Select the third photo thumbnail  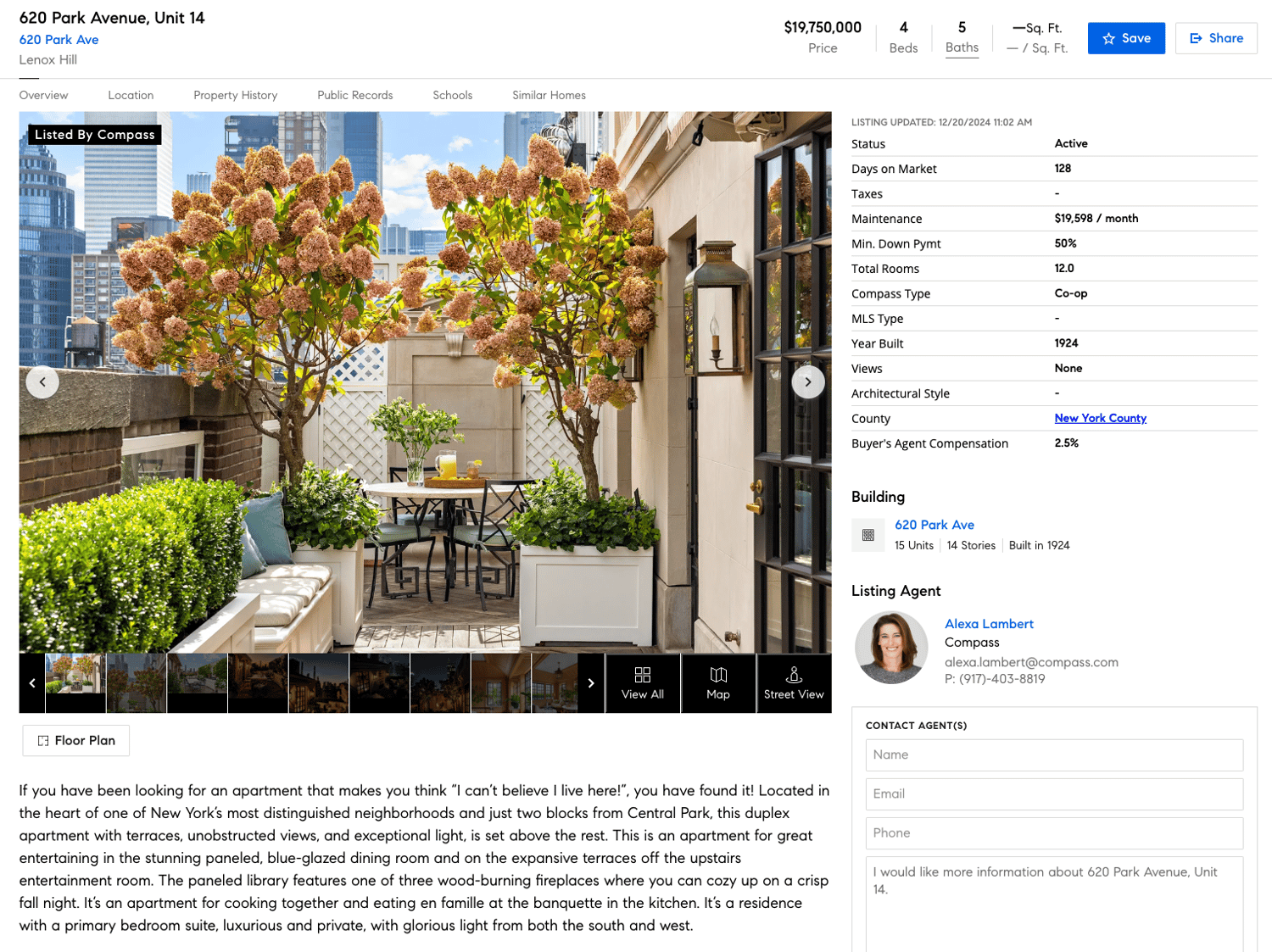(197, 682)
